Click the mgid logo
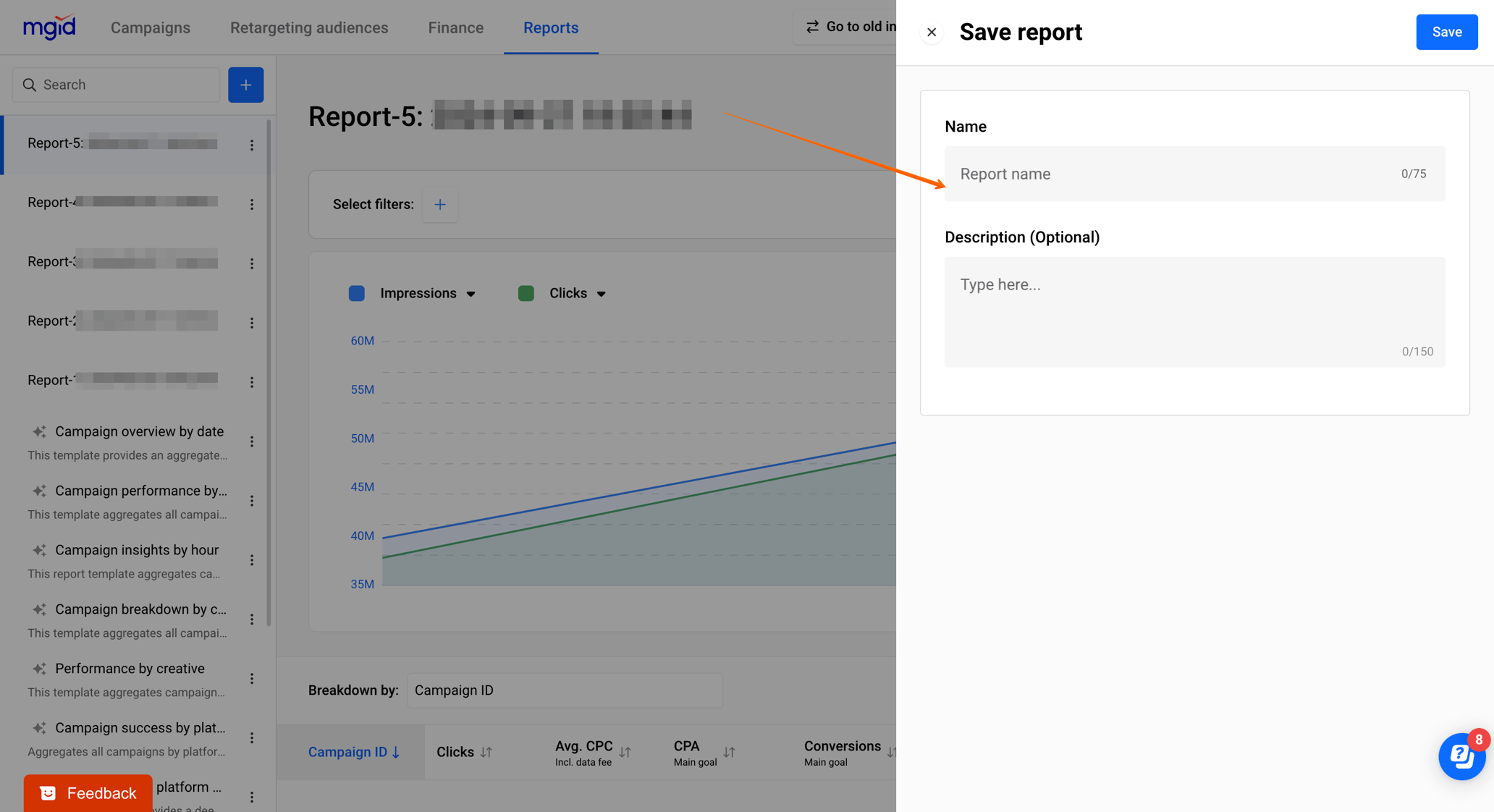Screen dimensions: 1494x812 point(49,27)
